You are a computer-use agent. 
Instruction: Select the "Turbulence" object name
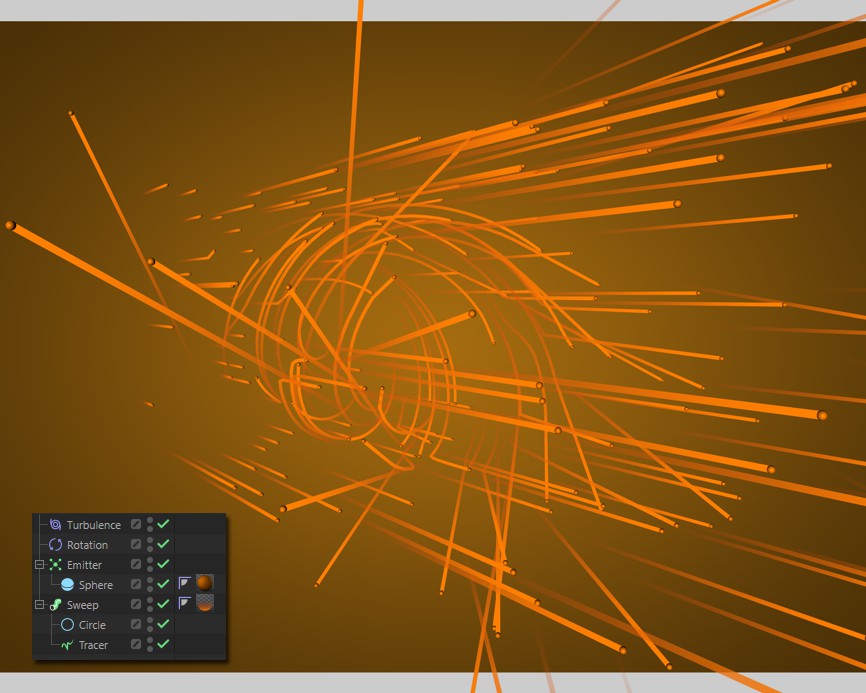[93, 525]
